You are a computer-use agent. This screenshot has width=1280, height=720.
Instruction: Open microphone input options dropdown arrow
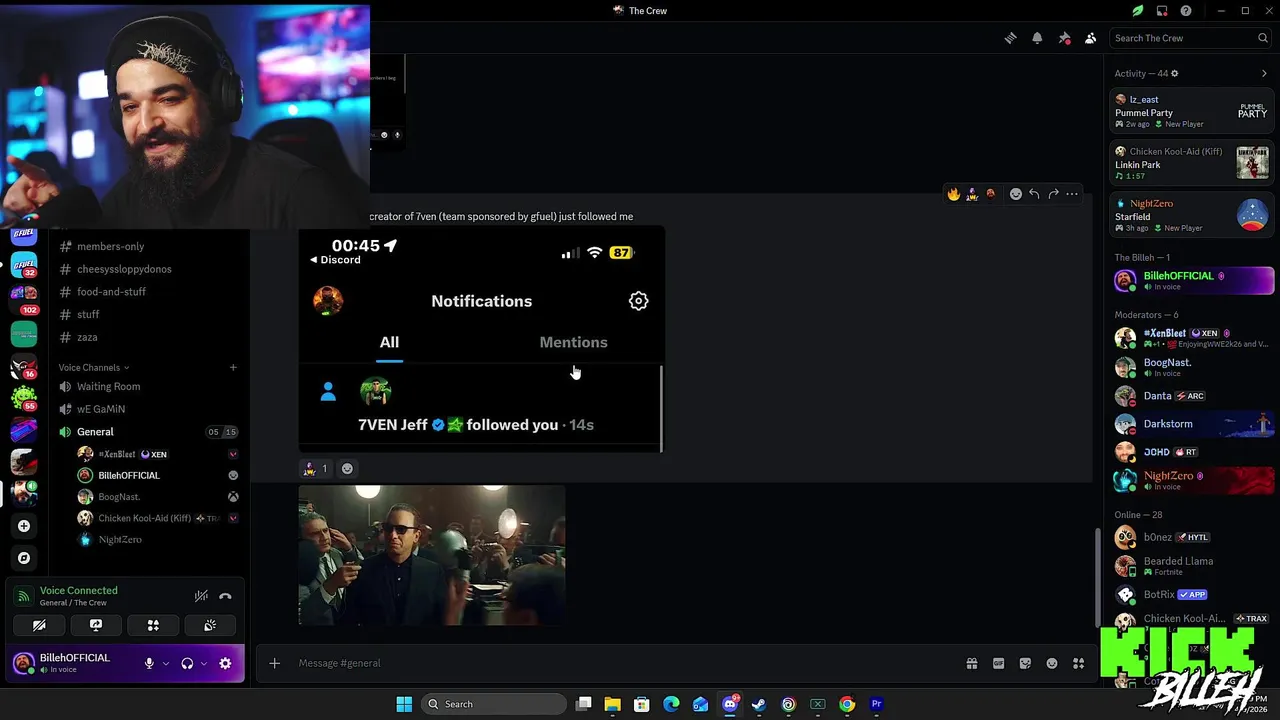(x=165, y=663)
